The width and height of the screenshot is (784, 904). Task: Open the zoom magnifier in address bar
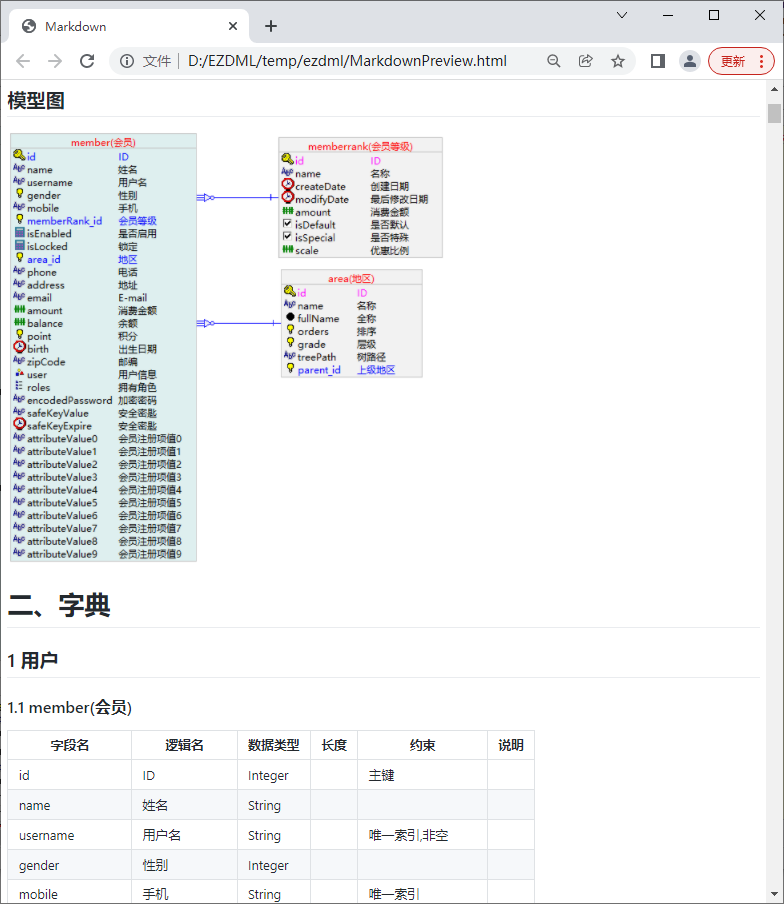pyautogui.click(x=554, y=61)
